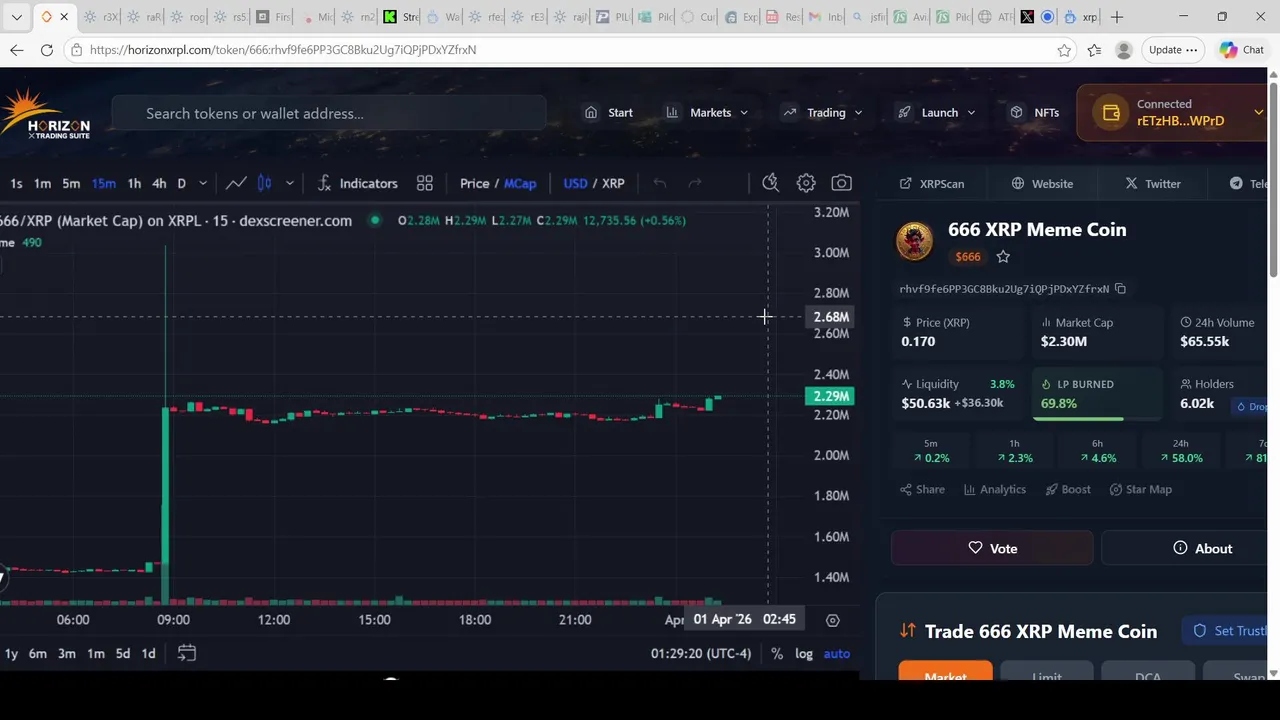Select the 1s timeframe

[16, 183]
